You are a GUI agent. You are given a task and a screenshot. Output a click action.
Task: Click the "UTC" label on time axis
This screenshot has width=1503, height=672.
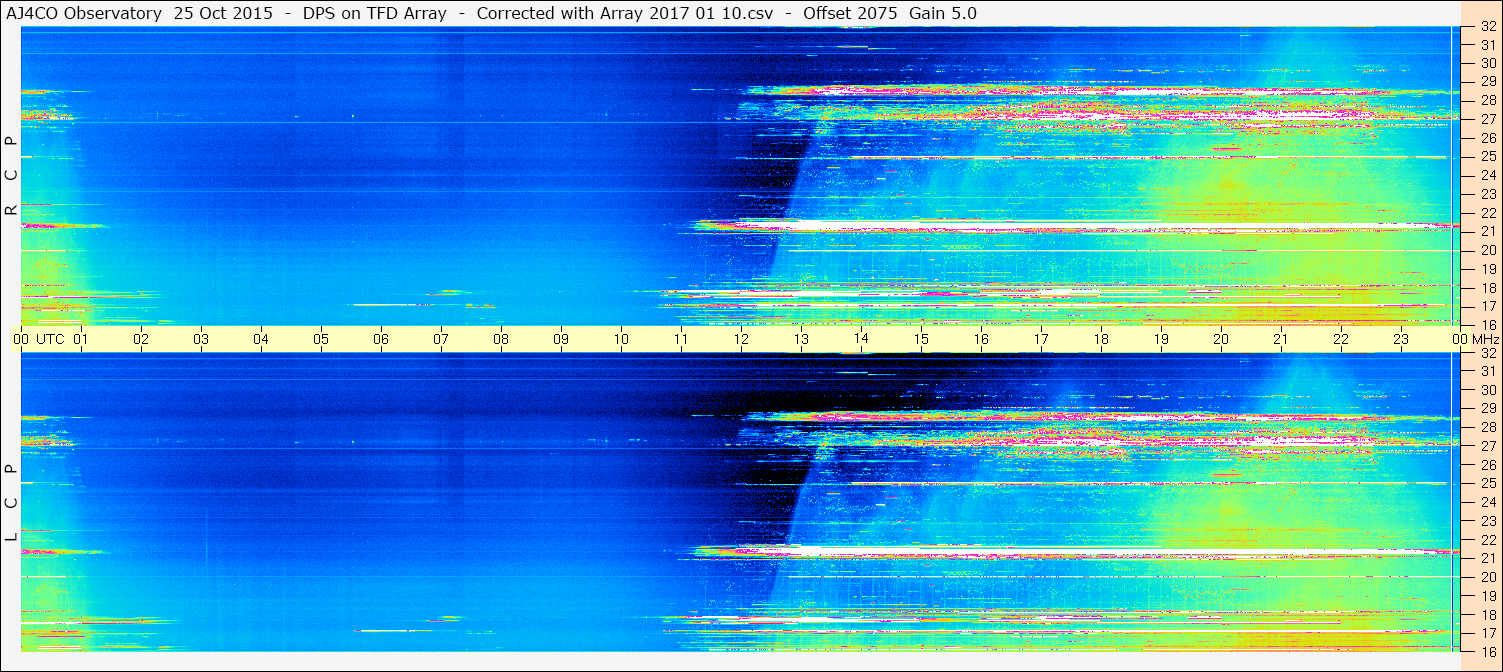pyautogui.click(x=50, y=339)
